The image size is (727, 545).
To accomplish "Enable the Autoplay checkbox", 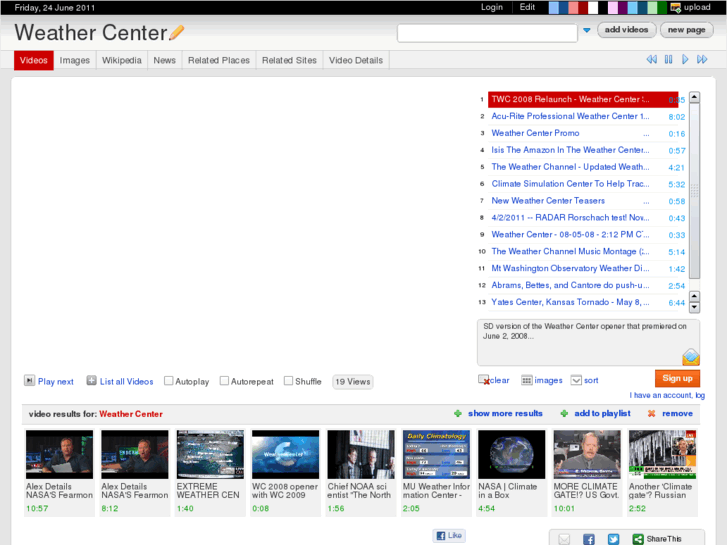I will coord(168,381).
